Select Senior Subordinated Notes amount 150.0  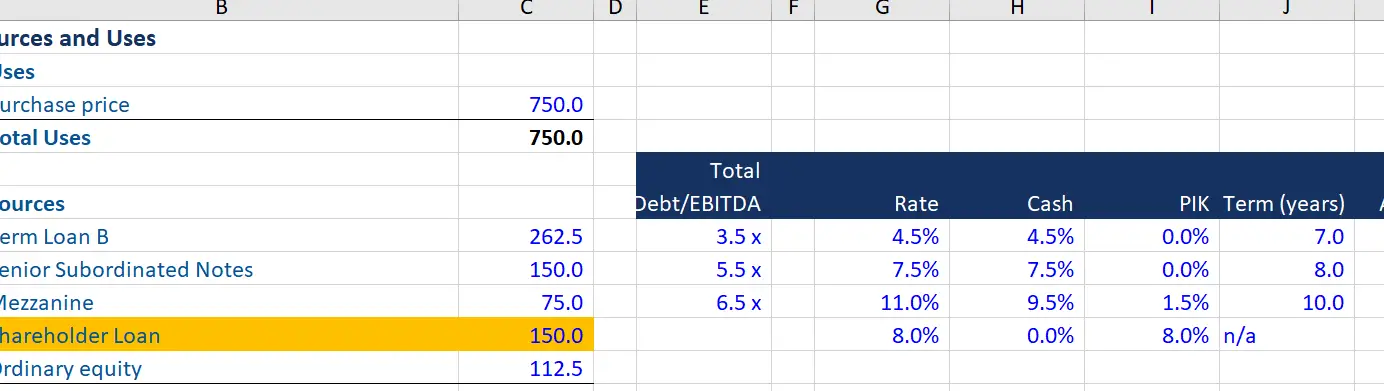[526, 269]
